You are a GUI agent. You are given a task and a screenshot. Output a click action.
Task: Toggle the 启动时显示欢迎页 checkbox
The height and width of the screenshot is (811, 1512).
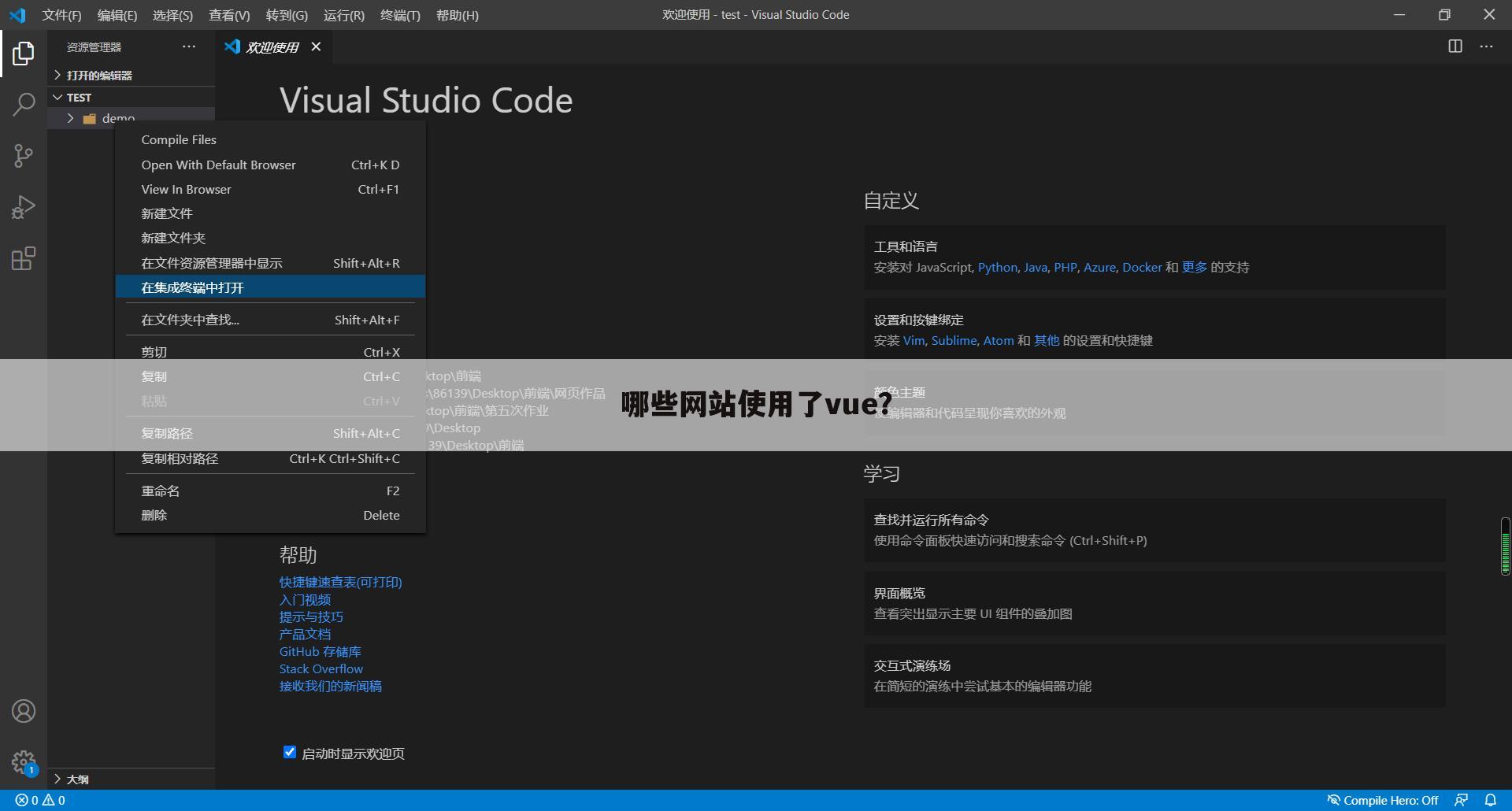click(x=289, y=752)
